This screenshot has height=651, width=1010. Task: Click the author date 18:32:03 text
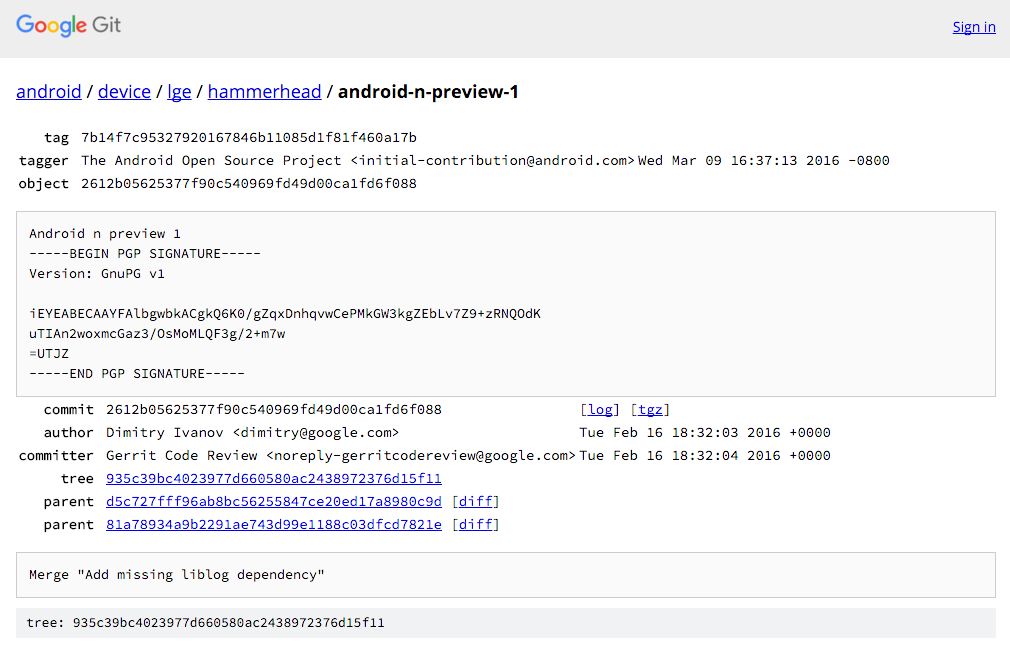tap(705, 433)
